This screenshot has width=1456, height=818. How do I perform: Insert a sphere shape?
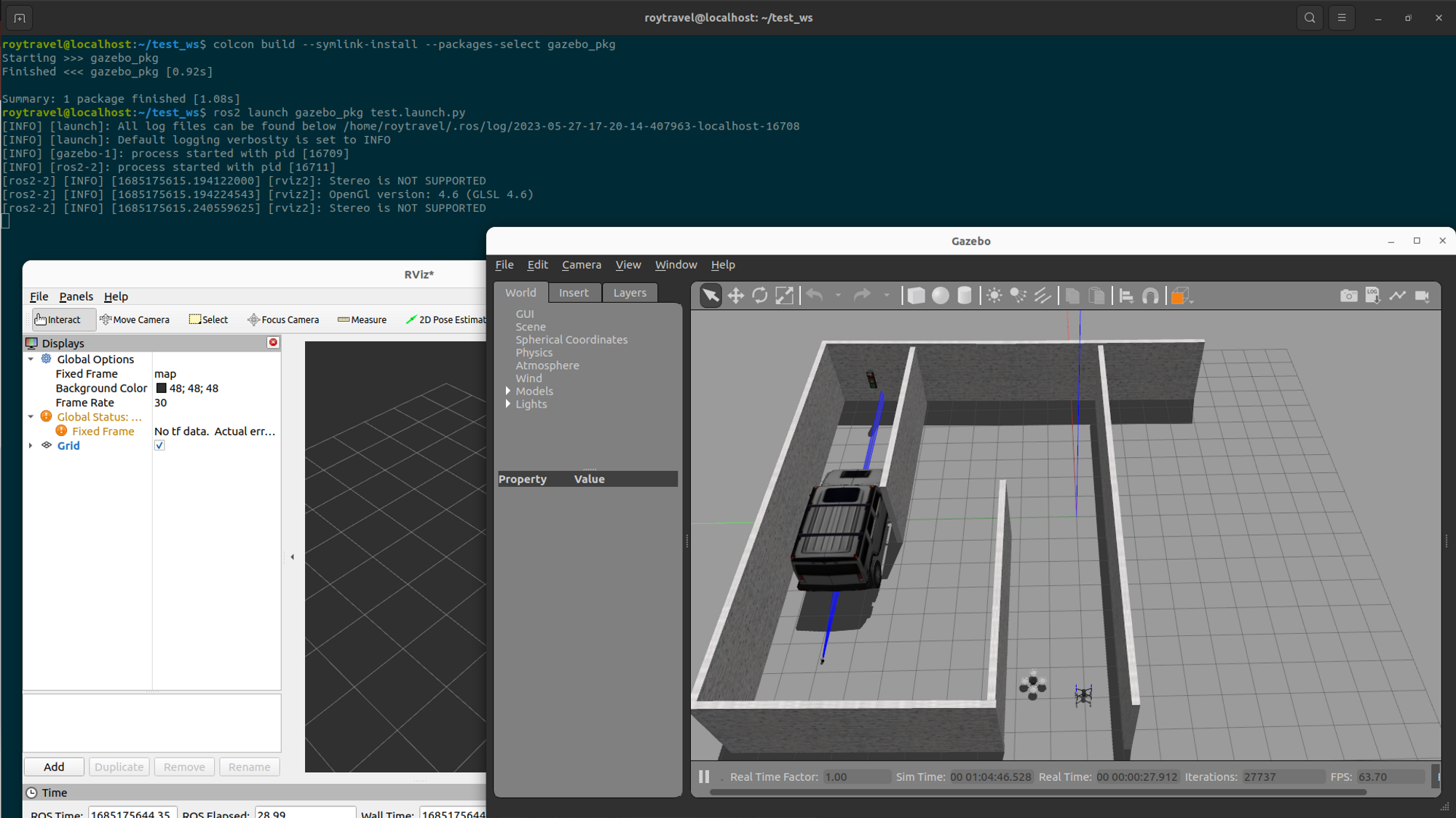940,295
